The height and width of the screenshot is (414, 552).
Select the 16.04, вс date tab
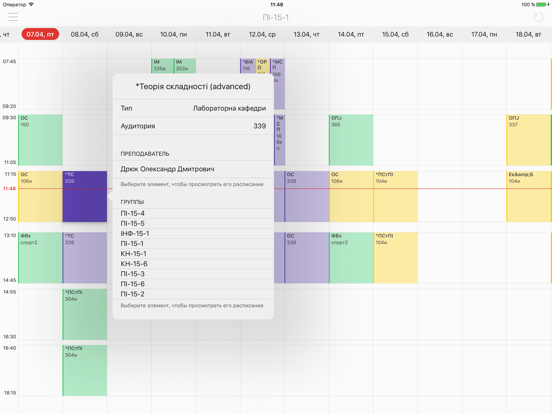[440, 34]
